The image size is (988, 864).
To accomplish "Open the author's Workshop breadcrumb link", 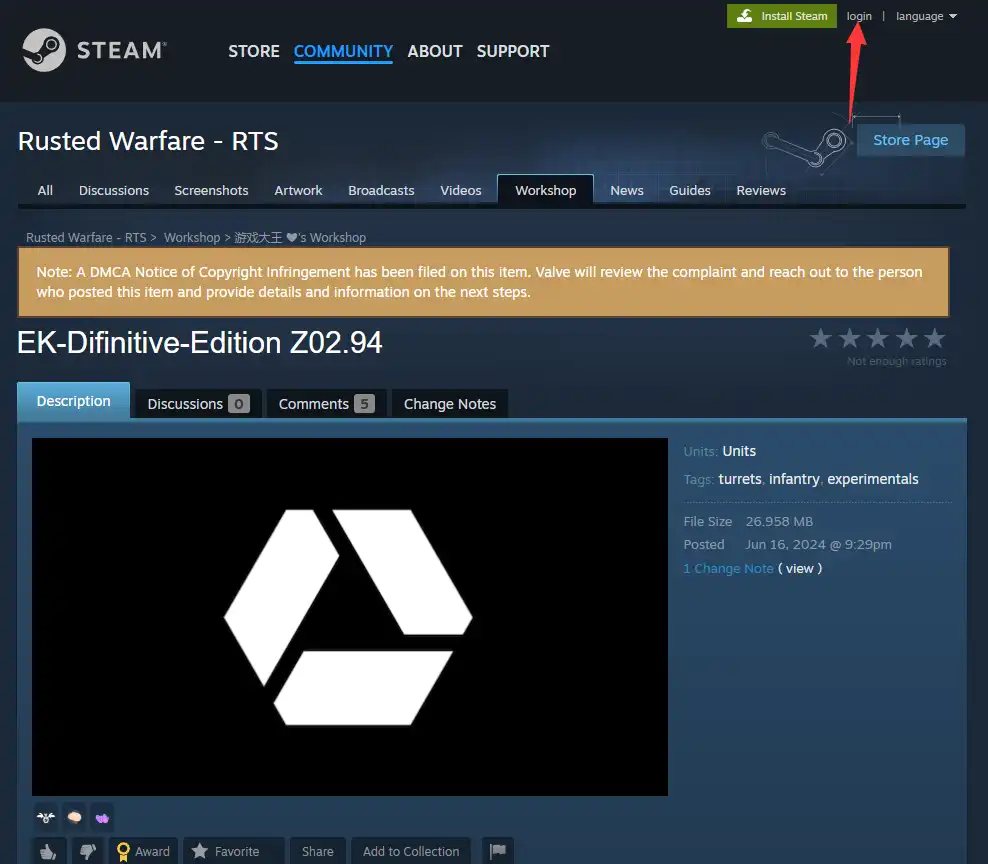I will (300, 238).
